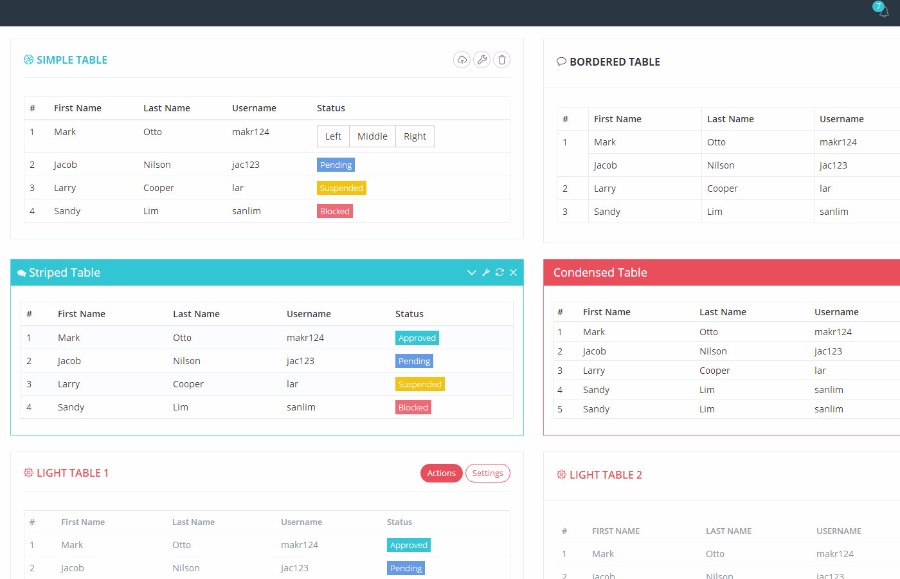Click the trash delete icon on Simple Table
The height and width of the screenshot is (579, 900).
[x=501, y=60]
